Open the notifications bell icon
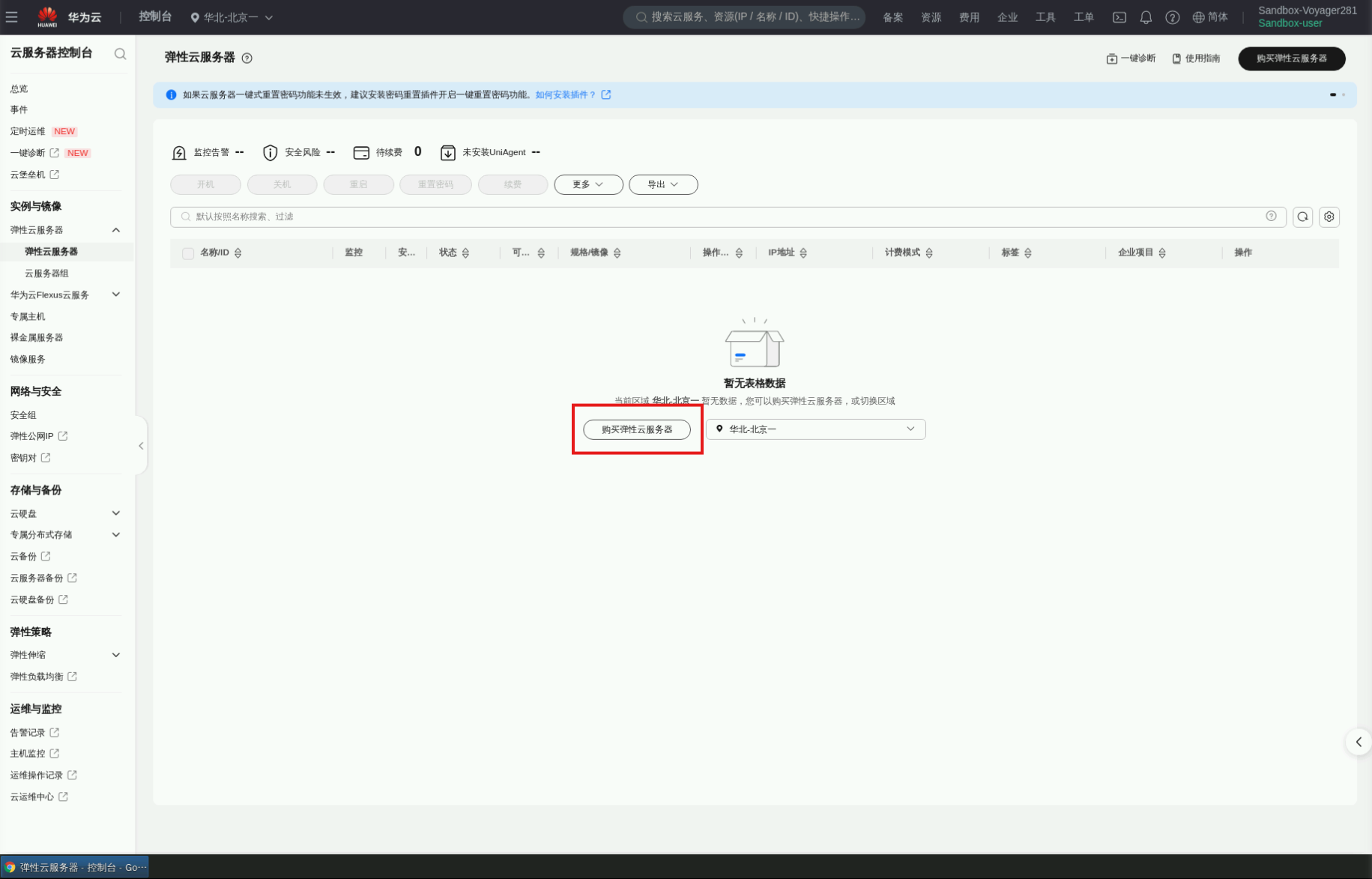The height and width of the screenshot is (879, 1372). click(1146, 17)
